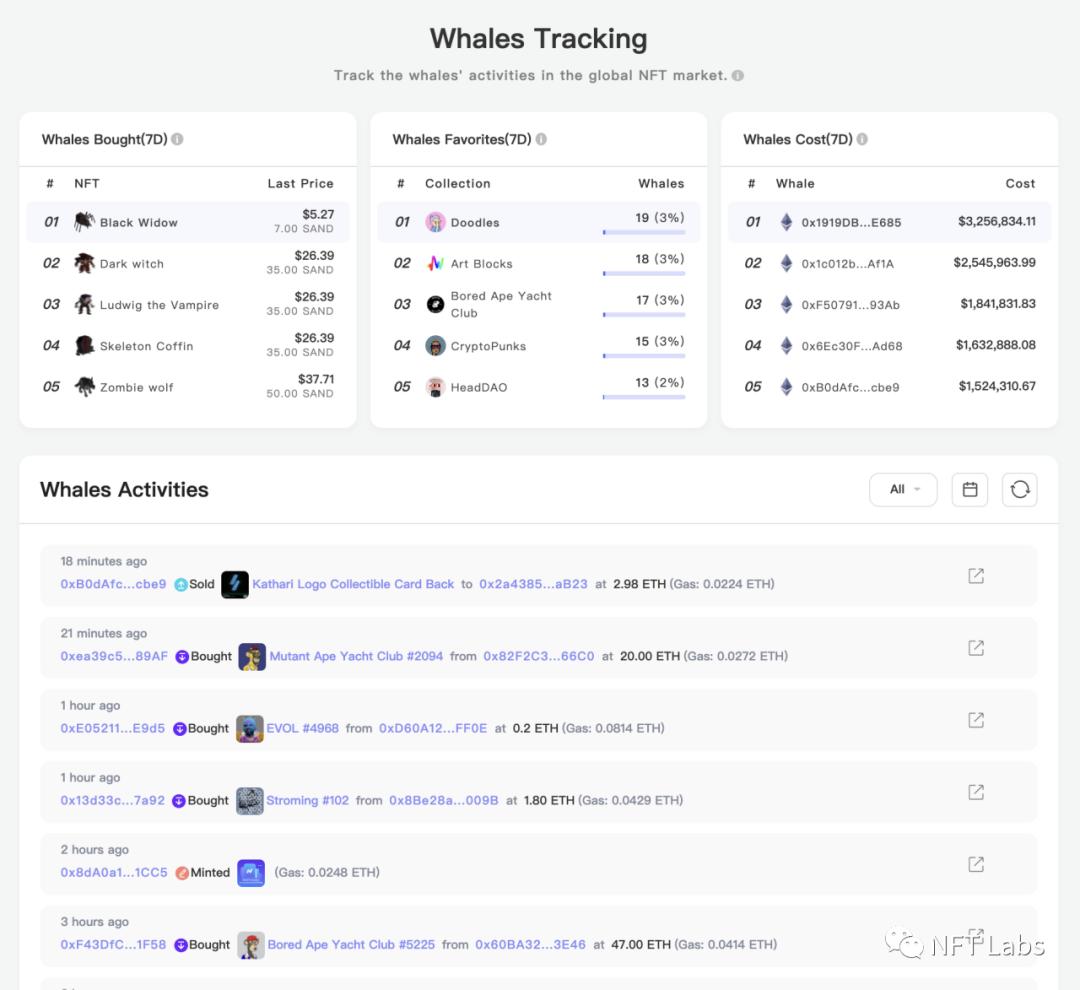Open wallet address 0xea39c5...89AF
This screenshot has height=990, width=1080.
coord(114,657)
